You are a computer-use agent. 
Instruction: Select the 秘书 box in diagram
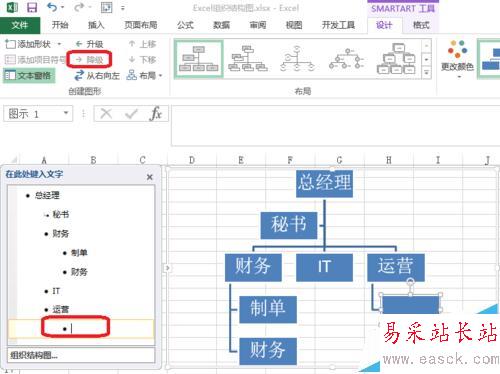[289, 225]
